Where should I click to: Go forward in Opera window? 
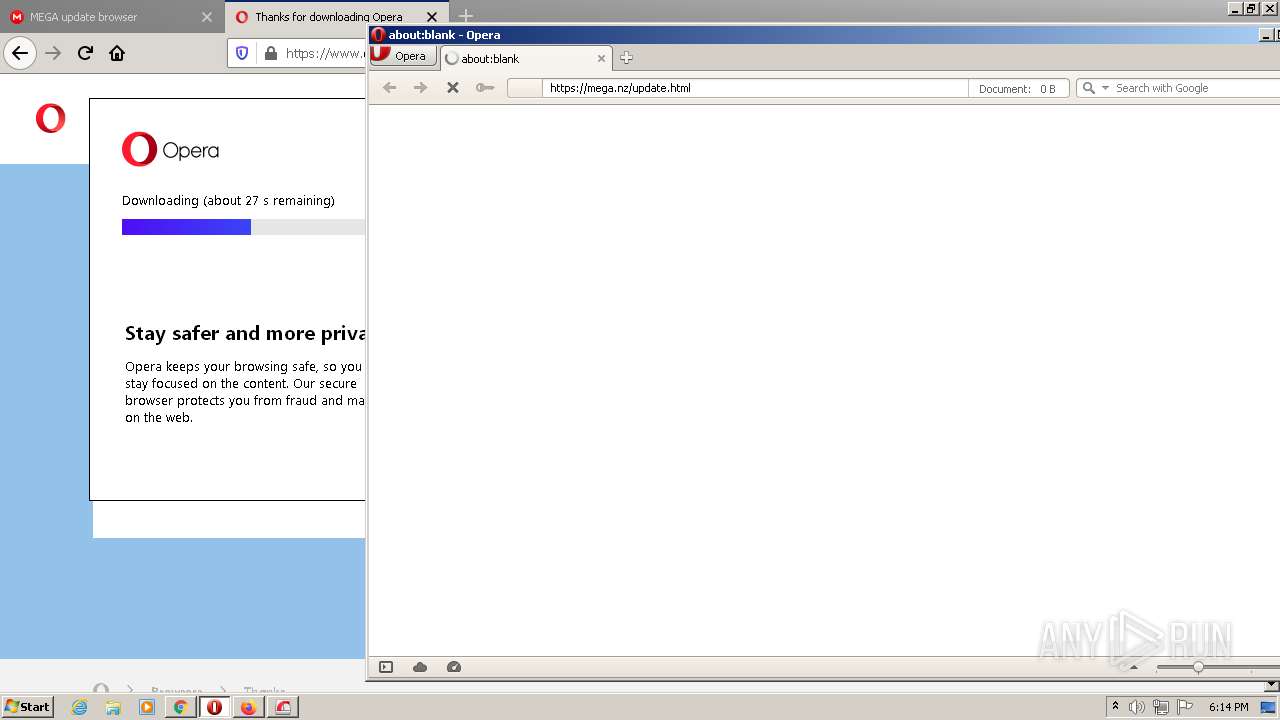click(421, 88)
